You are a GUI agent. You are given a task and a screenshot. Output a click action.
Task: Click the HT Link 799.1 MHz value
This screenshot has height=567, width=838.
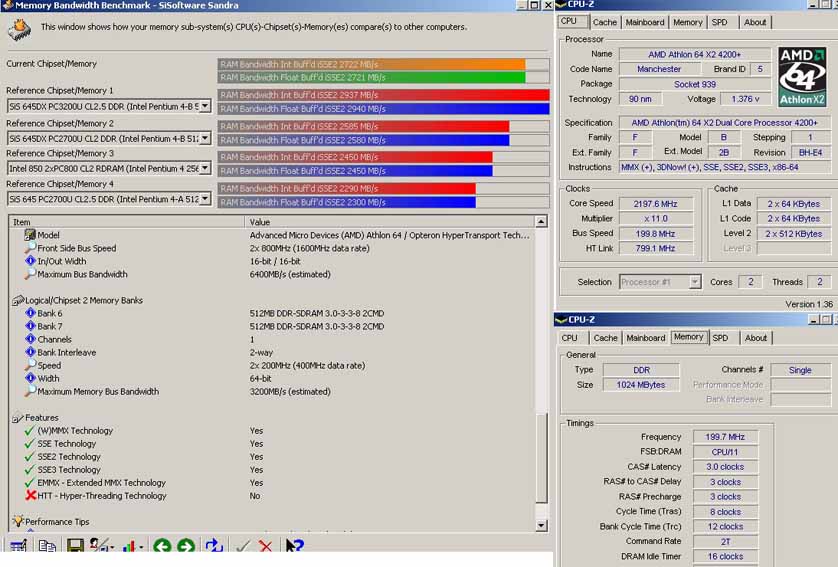point(656,248)
